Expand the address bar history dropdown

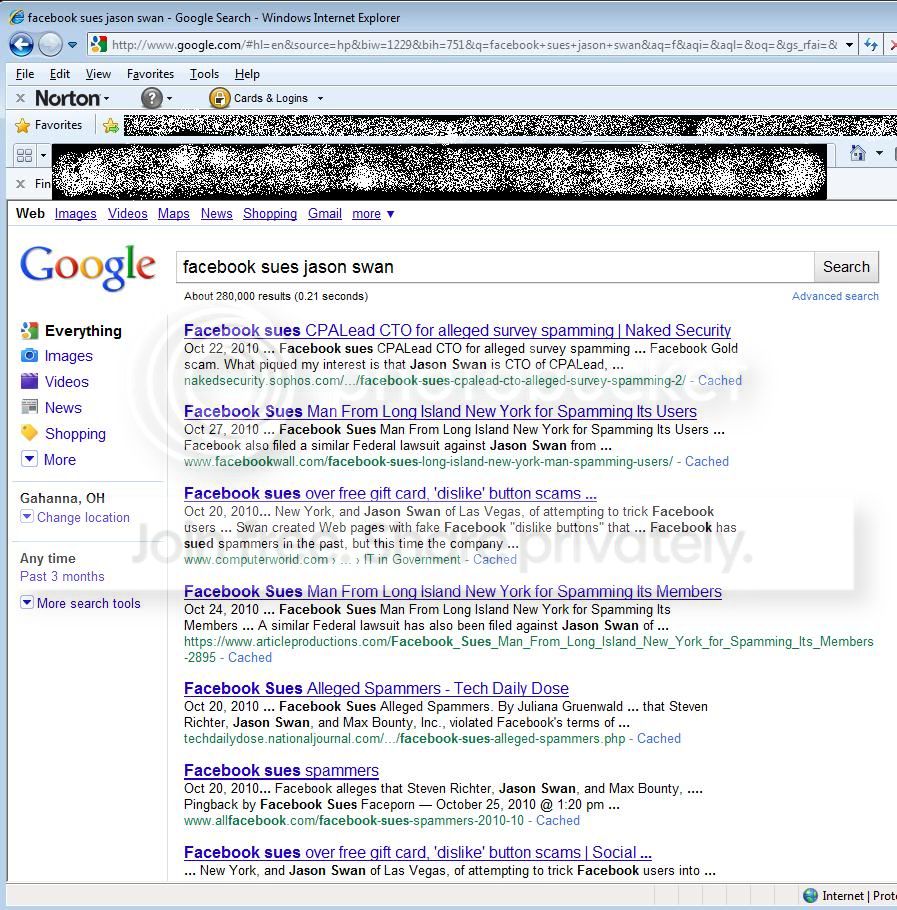point(849,45)
